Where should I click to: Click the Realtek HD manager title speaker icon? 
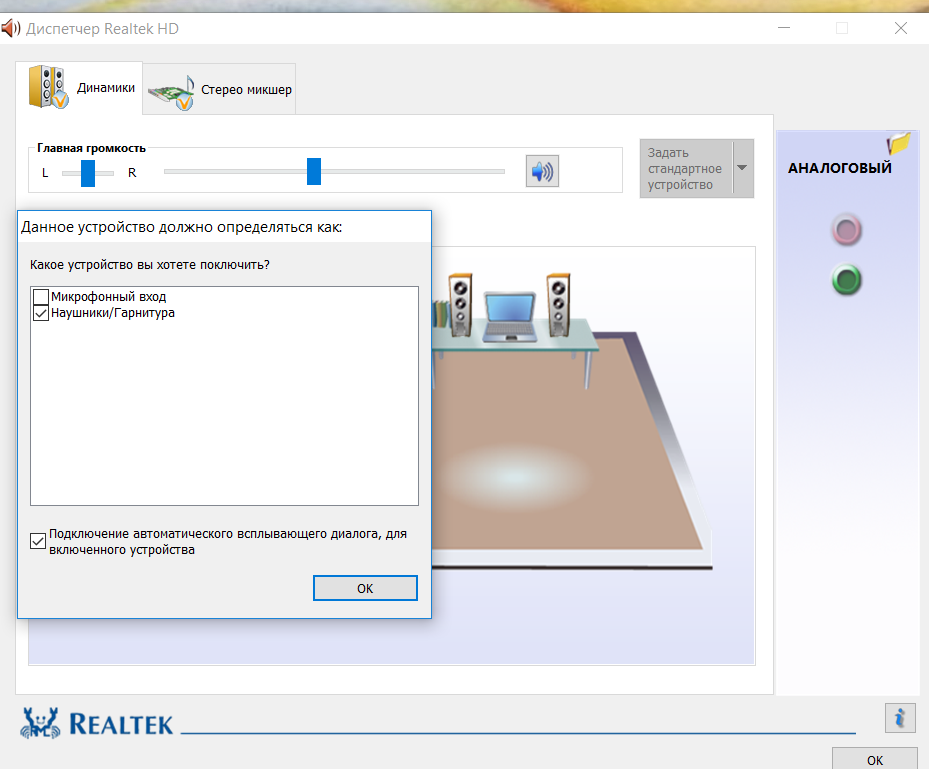(11, 28)
